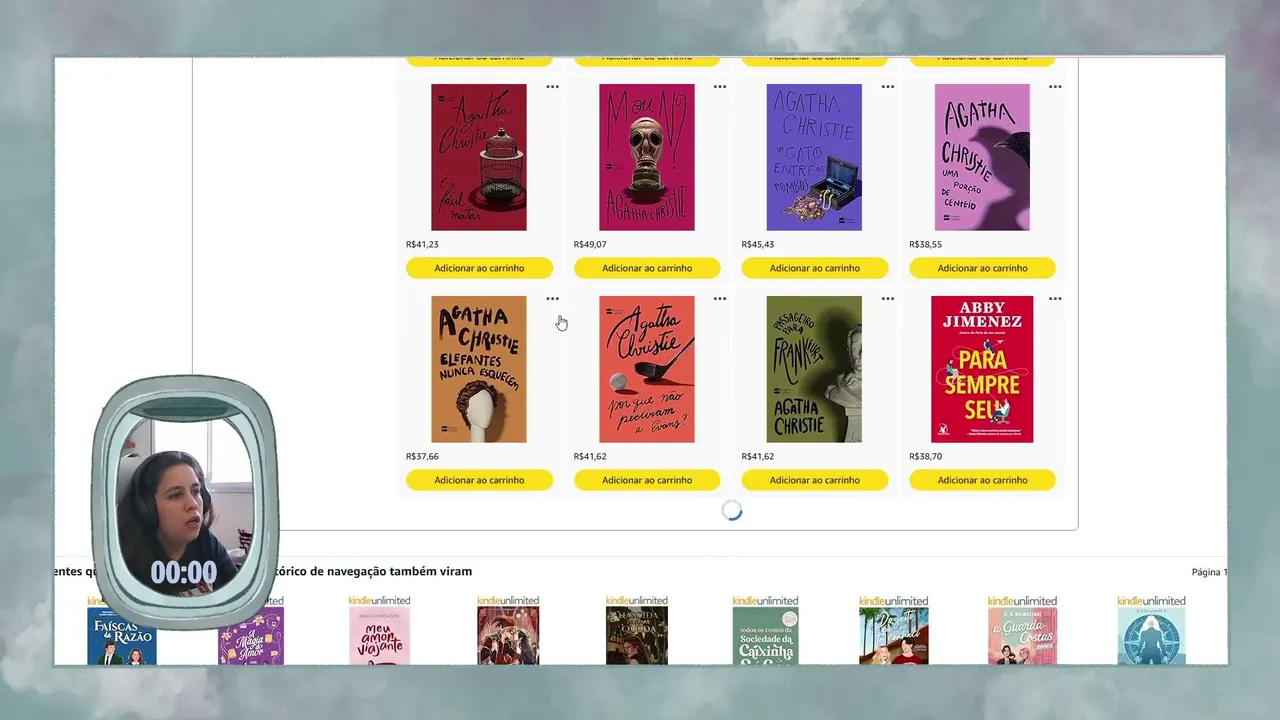Add the R$45,43 book to cart
The height and width of the screenshot is (720, 1280).
tap(815, 268)
